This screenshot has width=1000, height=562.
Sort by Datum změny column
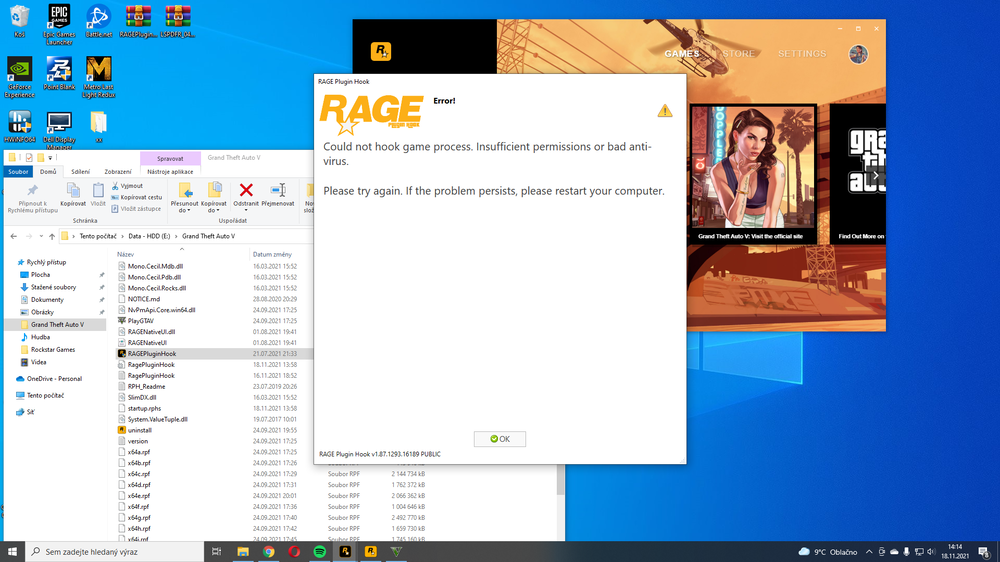272,255
